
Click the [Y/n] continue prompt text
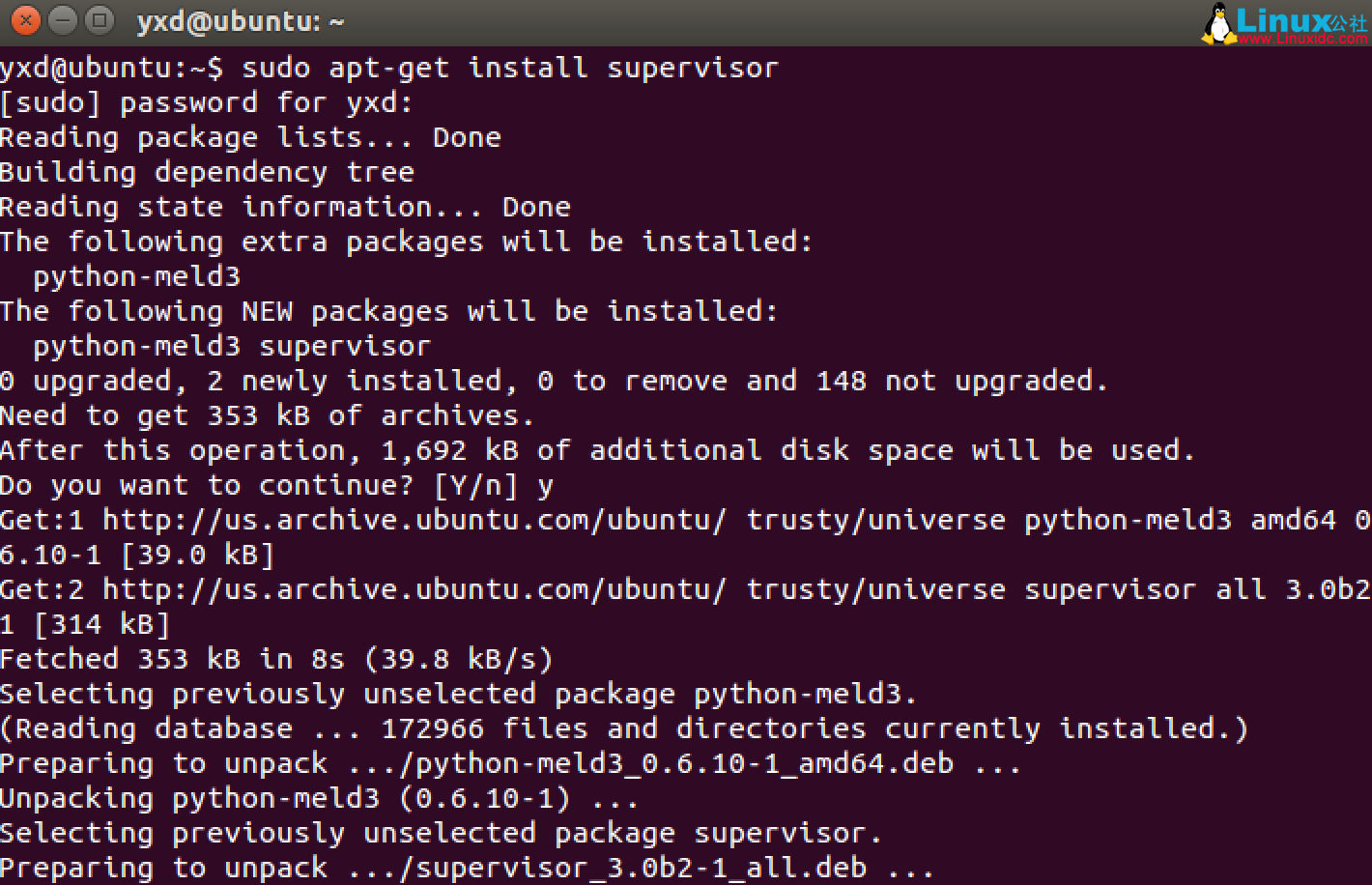(x=475, y=485)
